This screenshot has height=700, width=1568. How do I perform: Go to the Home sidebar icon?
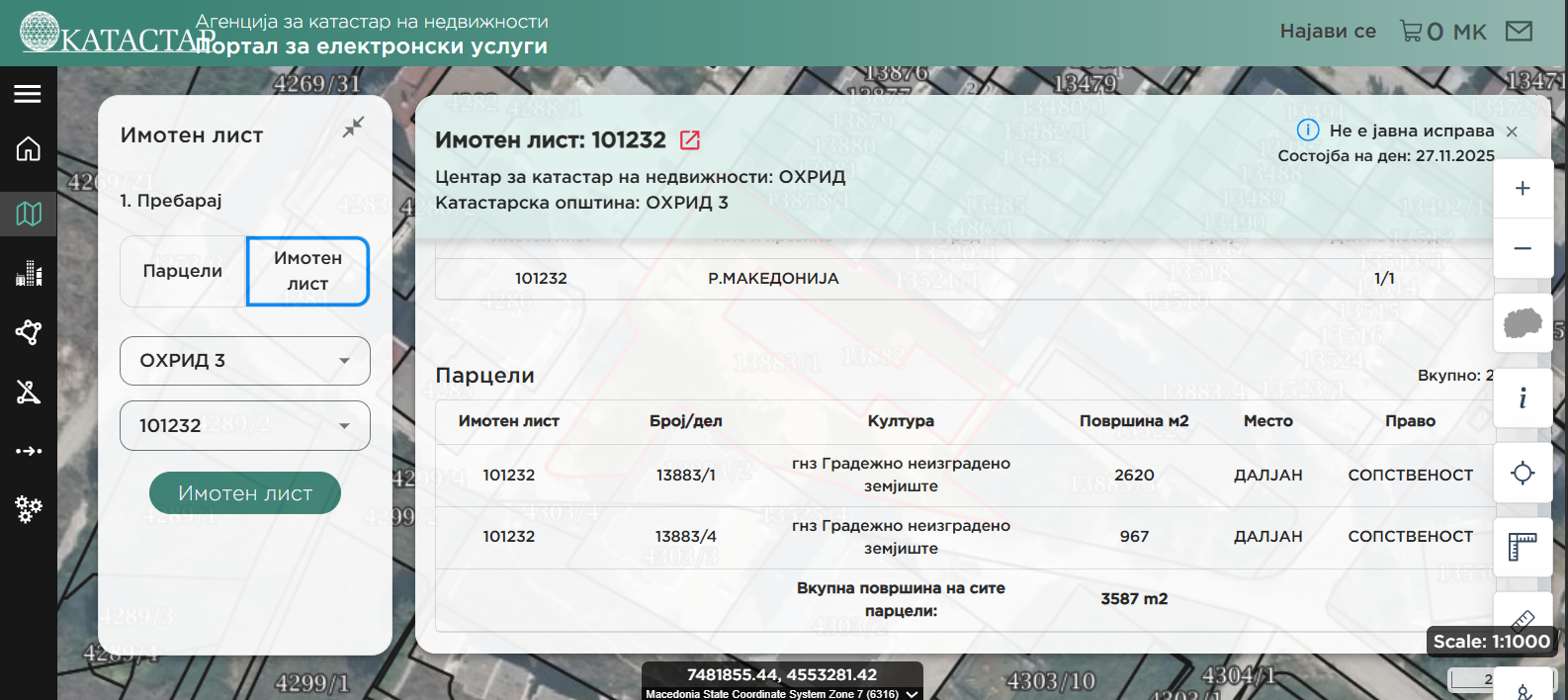point(28,149)
